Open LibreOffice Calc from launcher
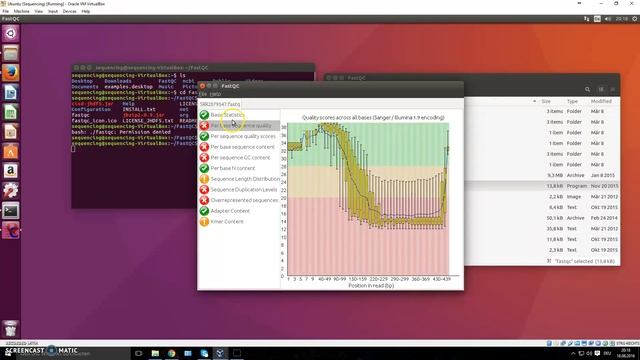 click(x=11, y=112)
